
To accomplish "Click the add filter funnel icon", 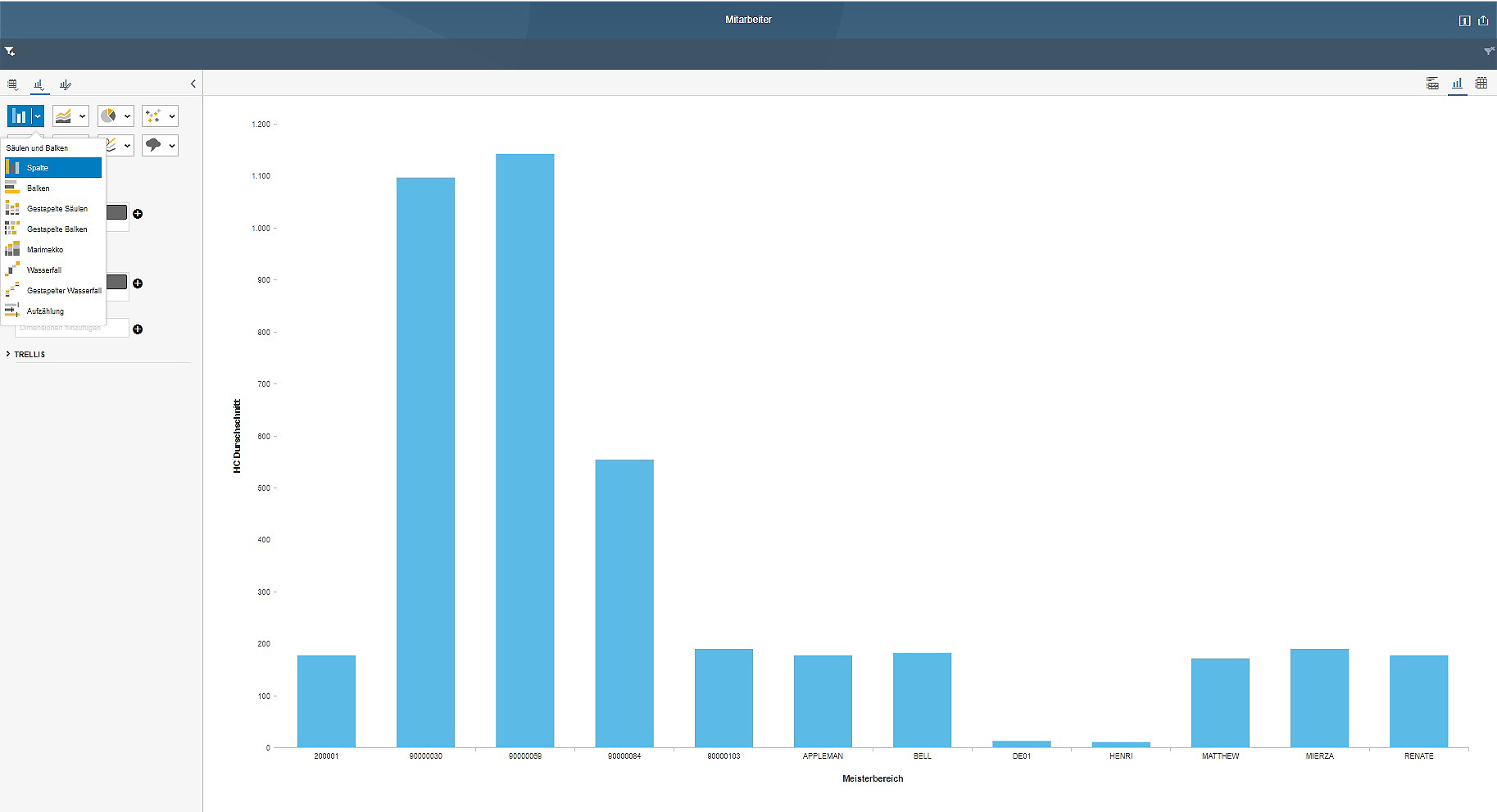I will [x=10, y=52].
